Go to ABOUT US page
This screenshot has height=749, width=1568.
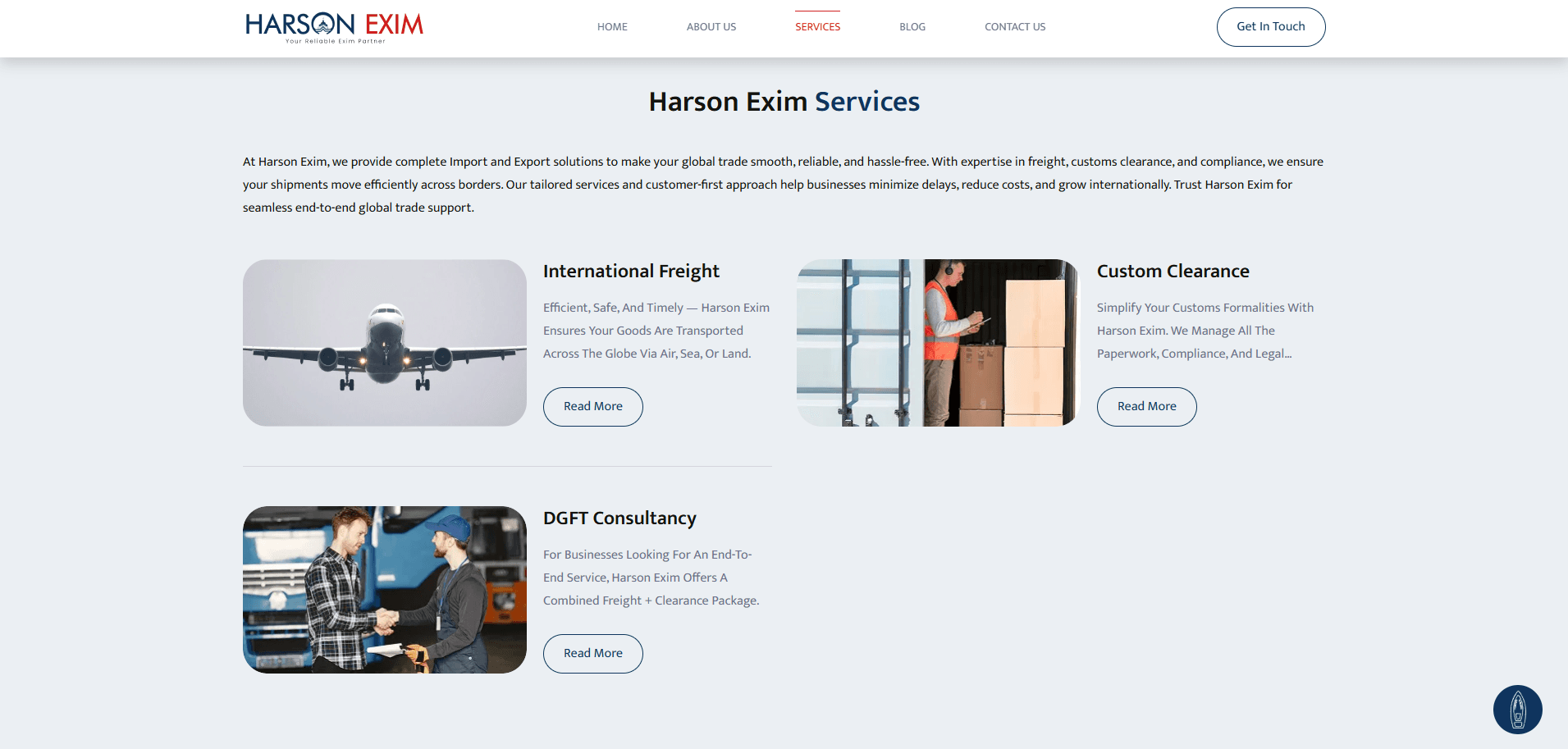pos(711,27)
